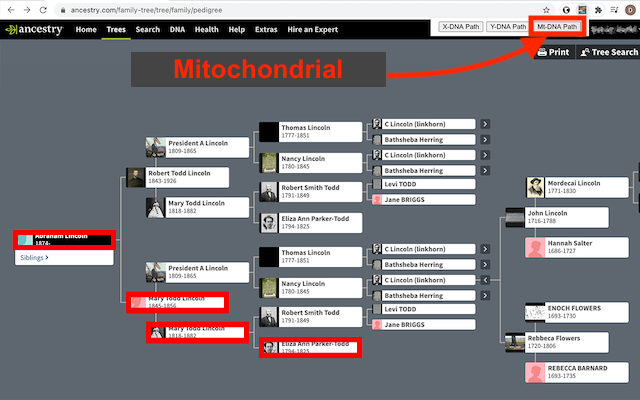640x400 pixels.
Task: Click the Print button label
Action: click(x=559, y=52)
